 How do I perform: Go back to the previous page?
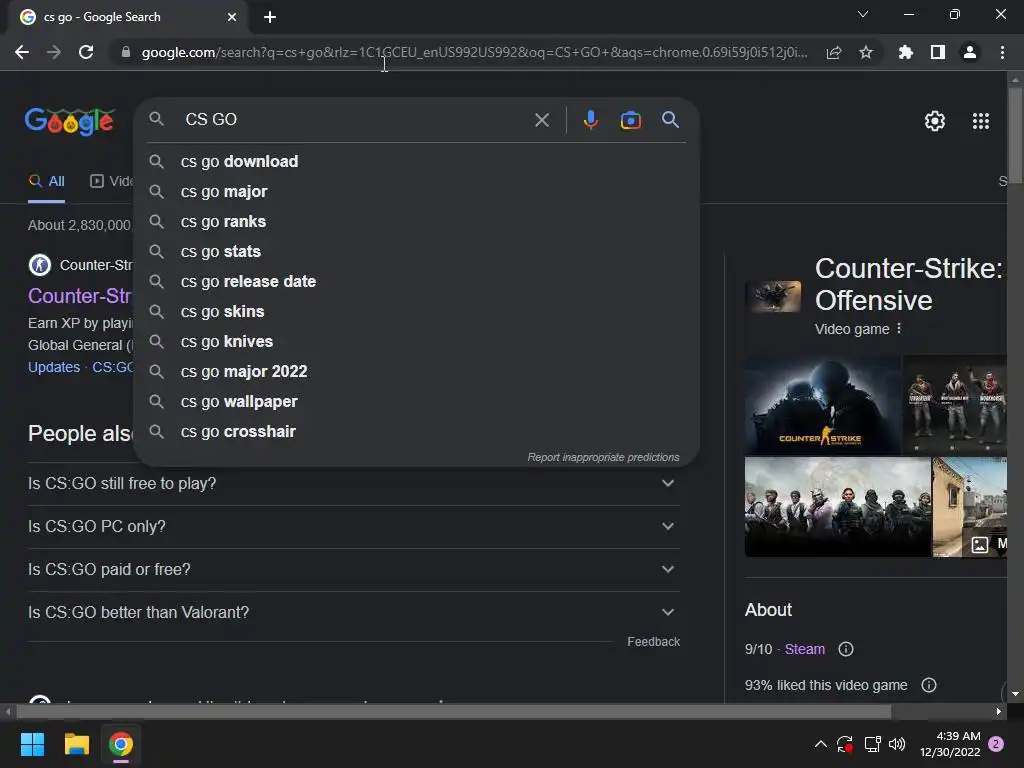(22, 52)
